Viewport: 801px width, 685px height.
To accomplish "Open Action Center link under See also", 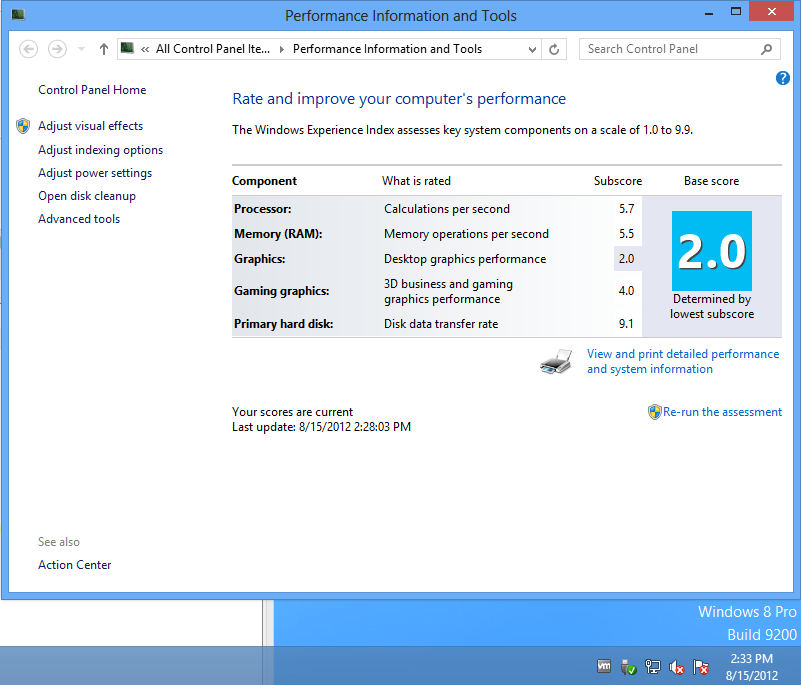I will tap(75, 565).
